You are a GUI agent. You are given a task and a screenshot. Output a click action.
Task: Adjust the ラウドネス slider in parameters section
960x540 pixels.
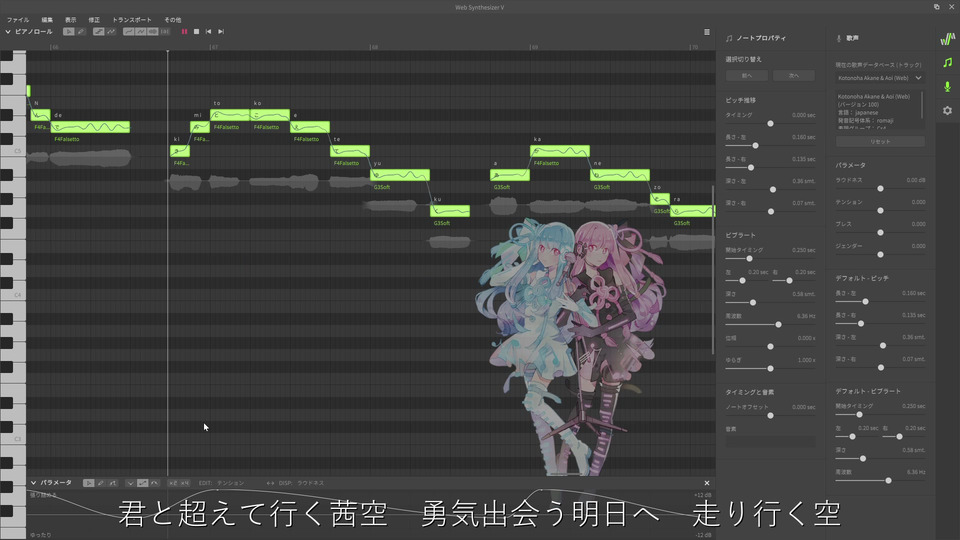tap(880, 189)
